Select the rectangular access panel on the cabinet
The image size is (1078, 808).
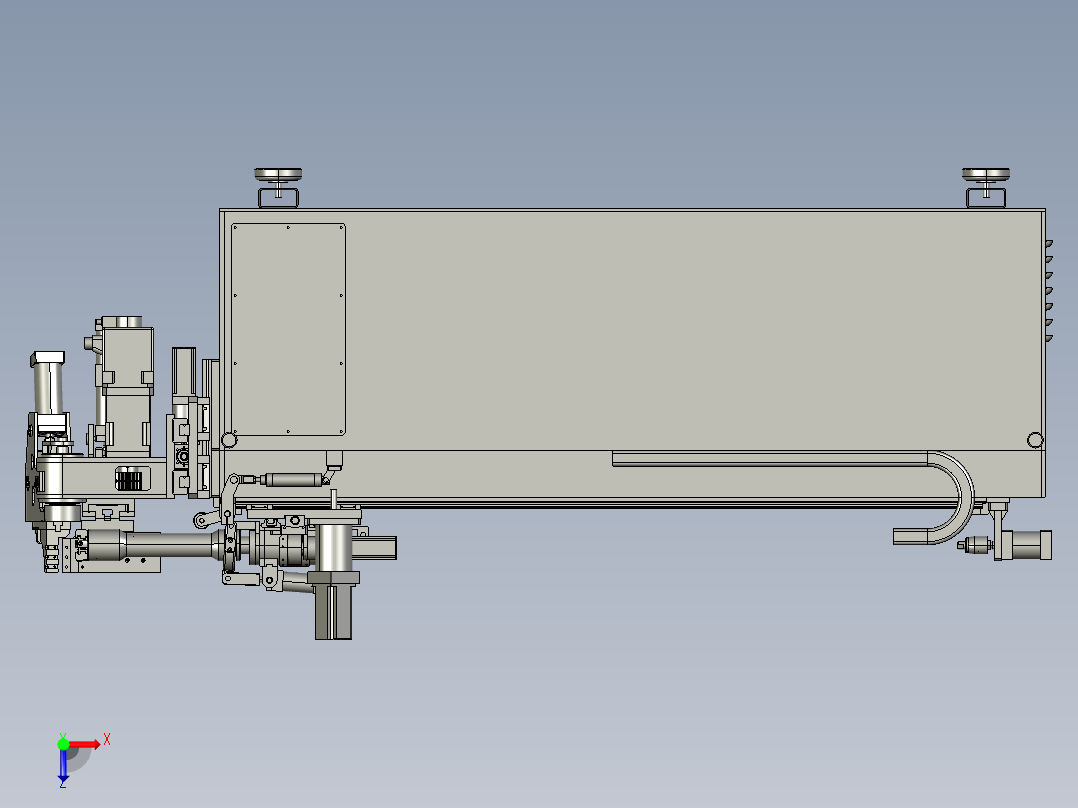(288, 329)
